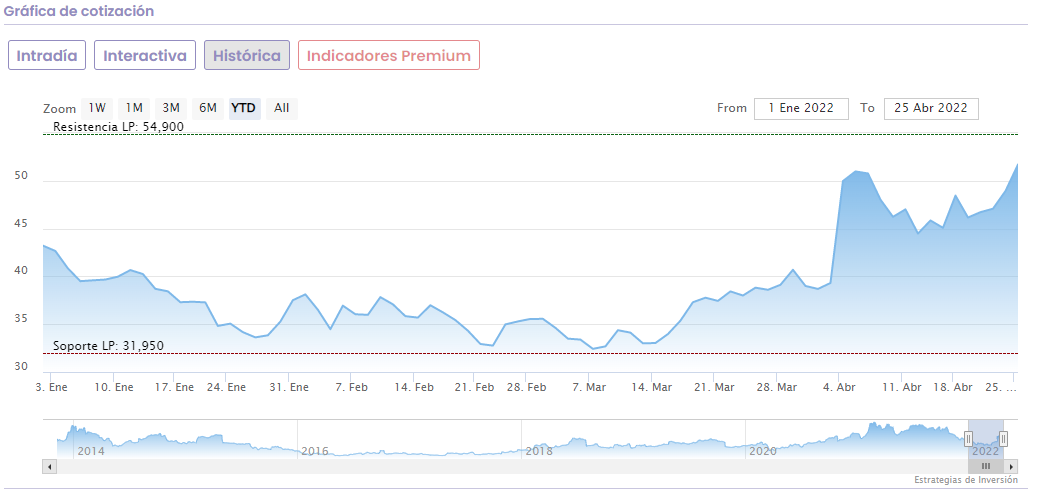1038x497 pixels.
Task: Click the navigator's left range handle
Action: coord(968,438)
